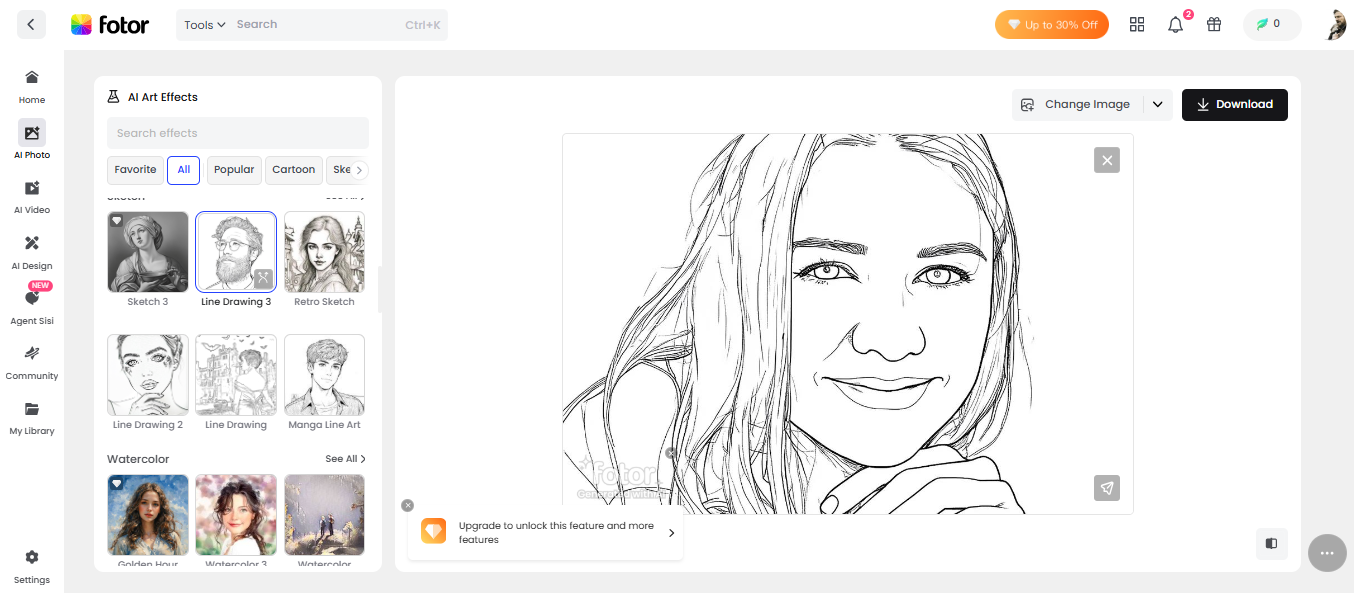Open AI Photo in sidebar
The height and width of the screenshot is (593, 1354).
pos(32,141)
